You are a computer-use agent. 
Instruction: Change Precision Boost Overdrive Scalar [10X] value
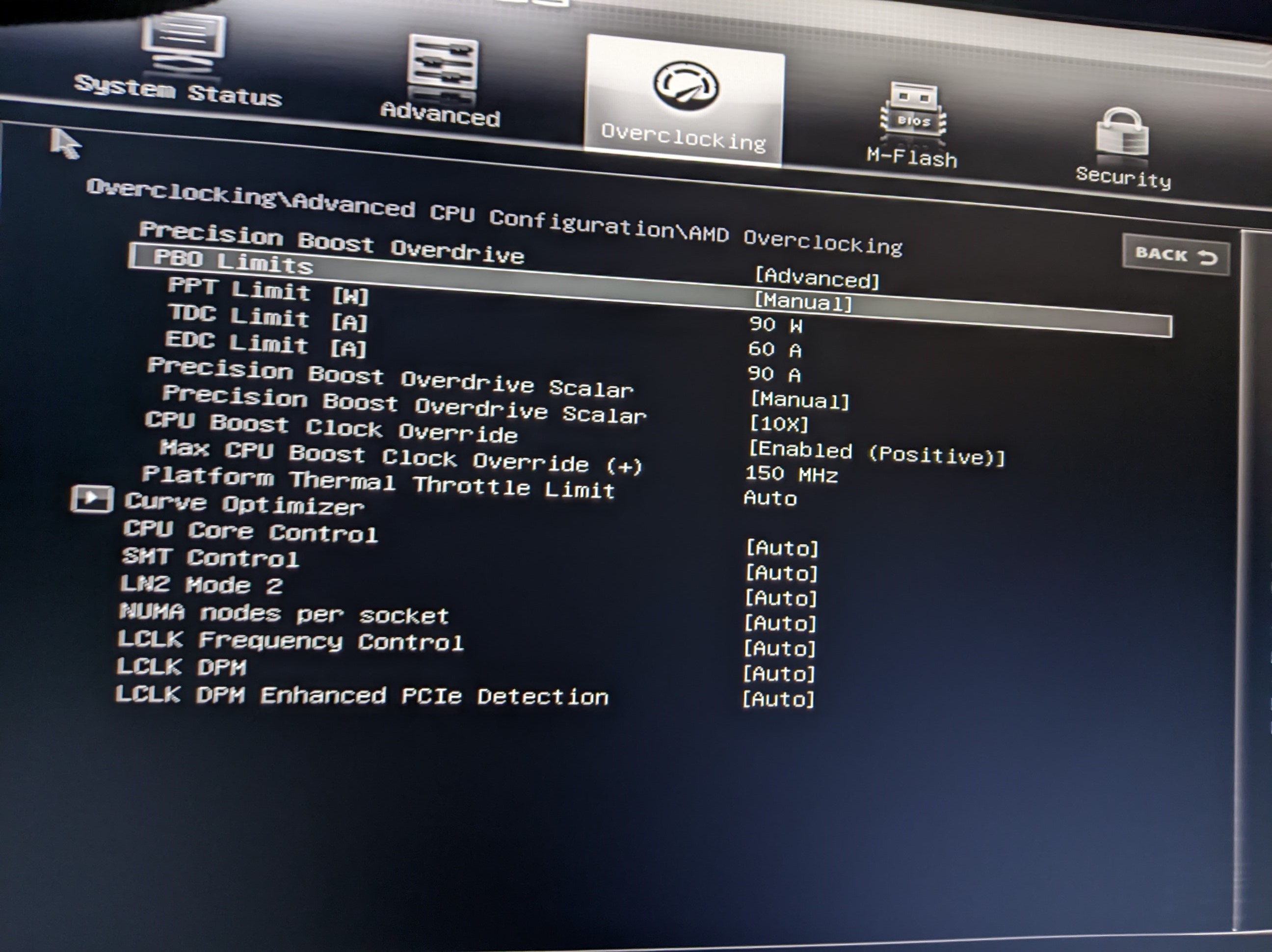779,424
